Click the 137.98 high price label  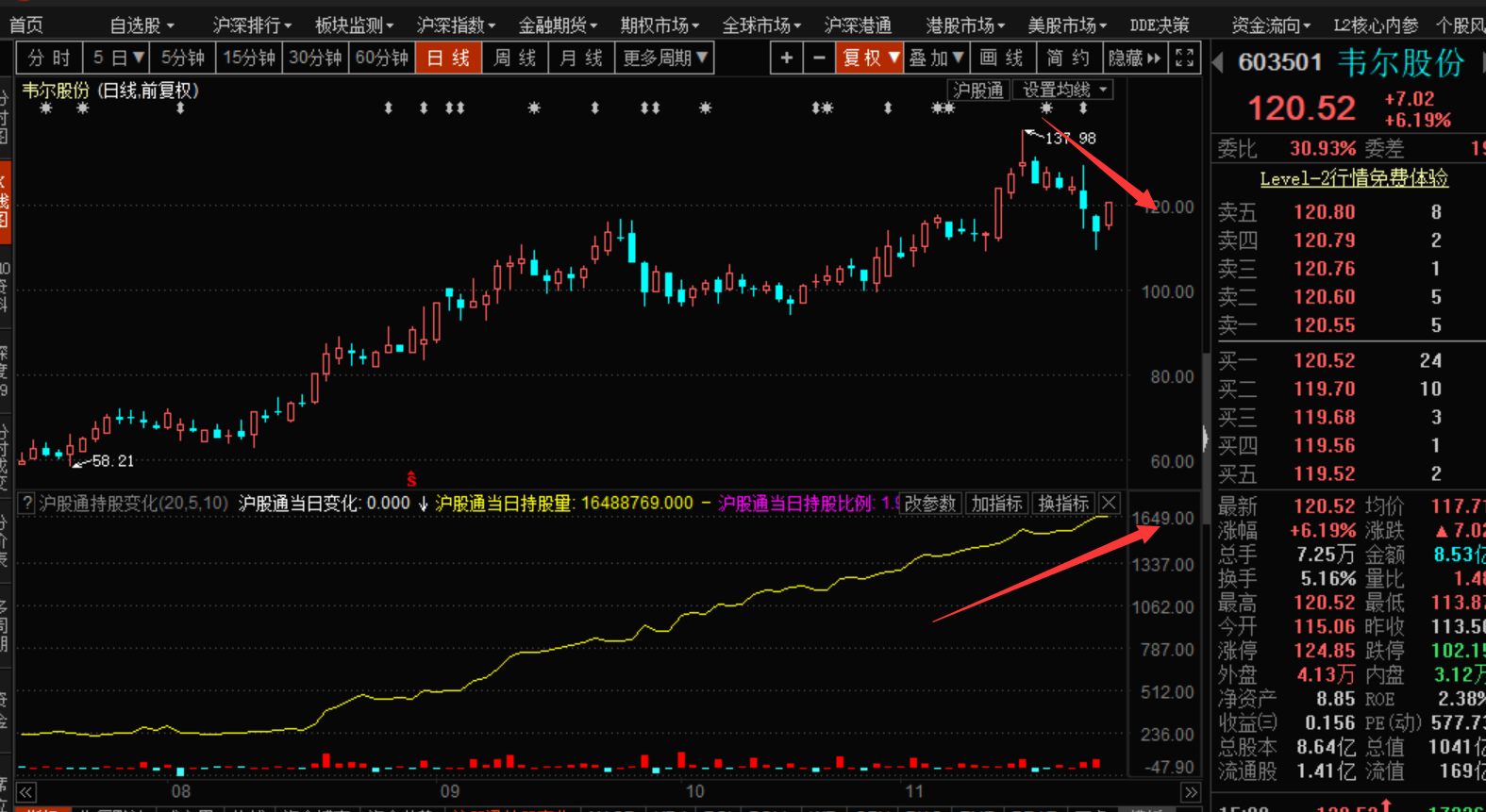coord(1071,139)
